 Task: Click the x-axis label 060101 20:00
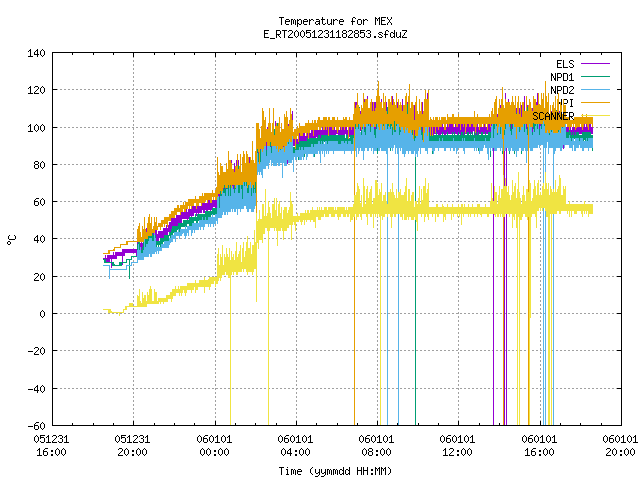[620, 446]
